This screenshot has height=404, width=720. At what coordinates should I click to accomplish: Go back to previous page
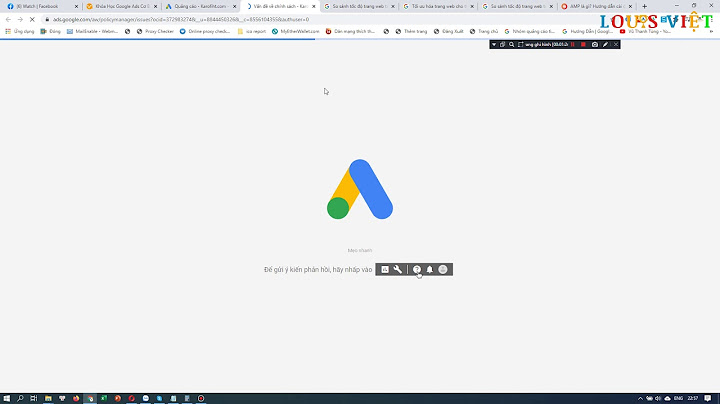click(x=8, y=19)
